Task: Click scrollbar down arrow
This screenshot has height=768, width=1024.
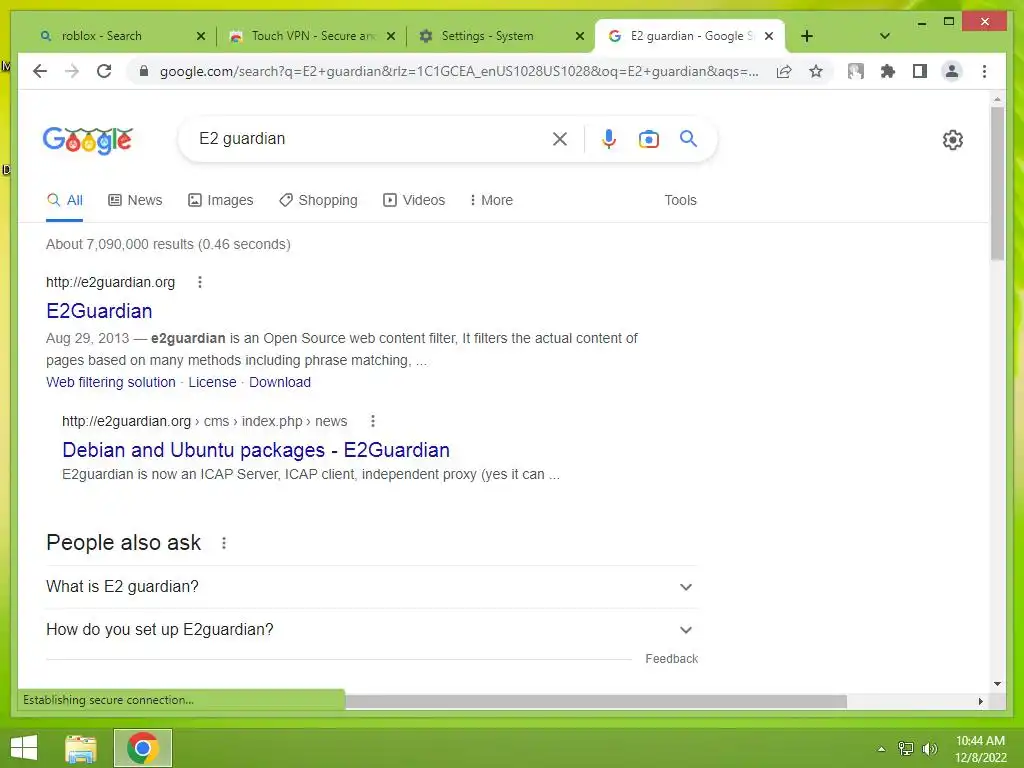Action: pos(997,684)
